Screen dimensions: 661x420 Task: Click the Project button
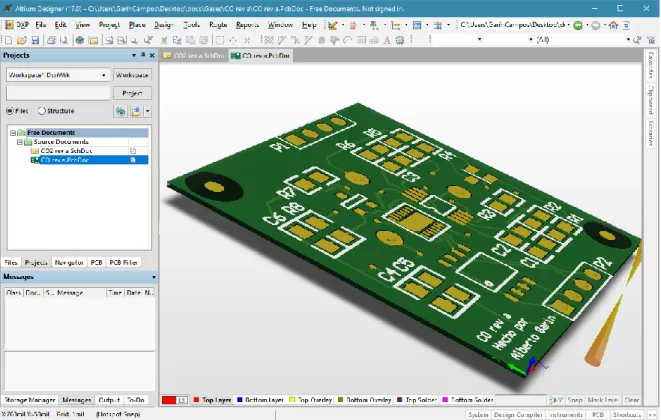coord(132,93)
